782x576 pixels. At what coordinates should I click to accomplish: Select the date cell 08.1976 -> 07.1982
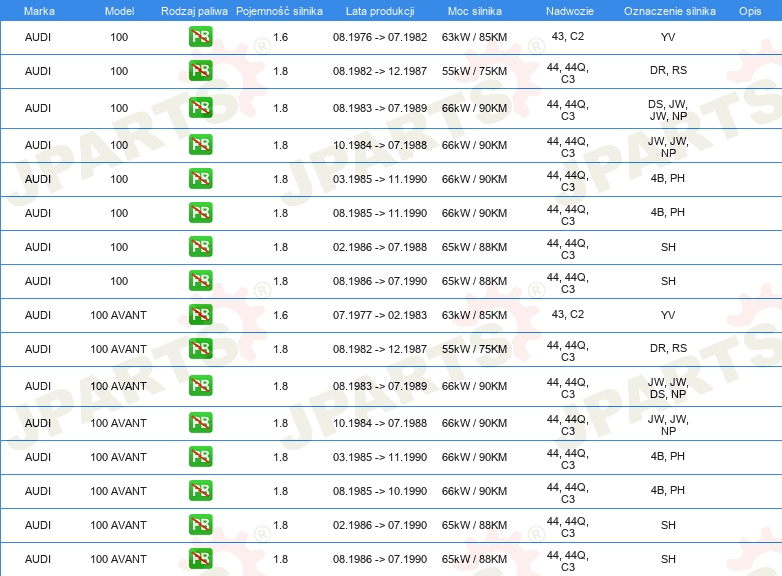tap(380, 37)
